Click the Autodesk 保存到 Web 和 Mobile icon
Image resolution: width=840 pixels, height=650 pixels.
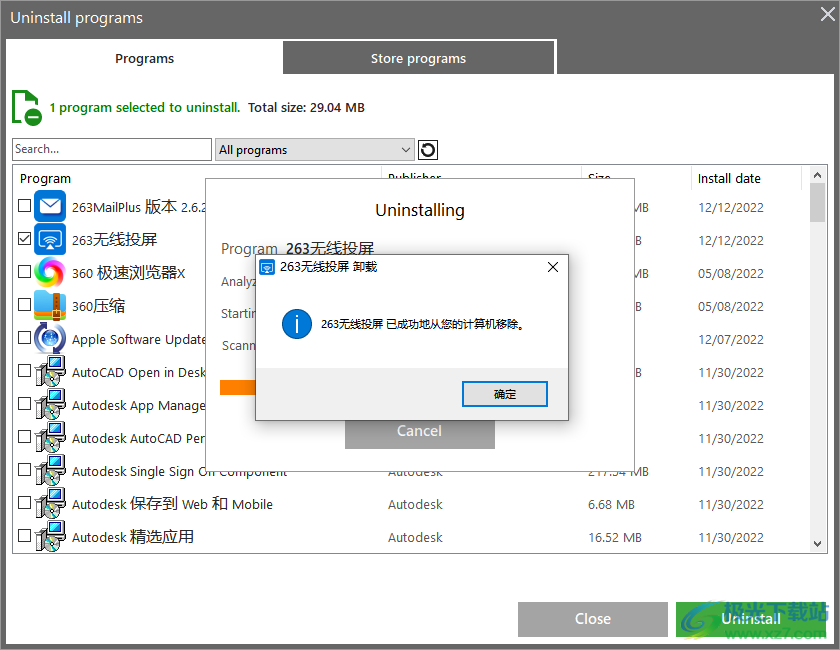[50, 503]
